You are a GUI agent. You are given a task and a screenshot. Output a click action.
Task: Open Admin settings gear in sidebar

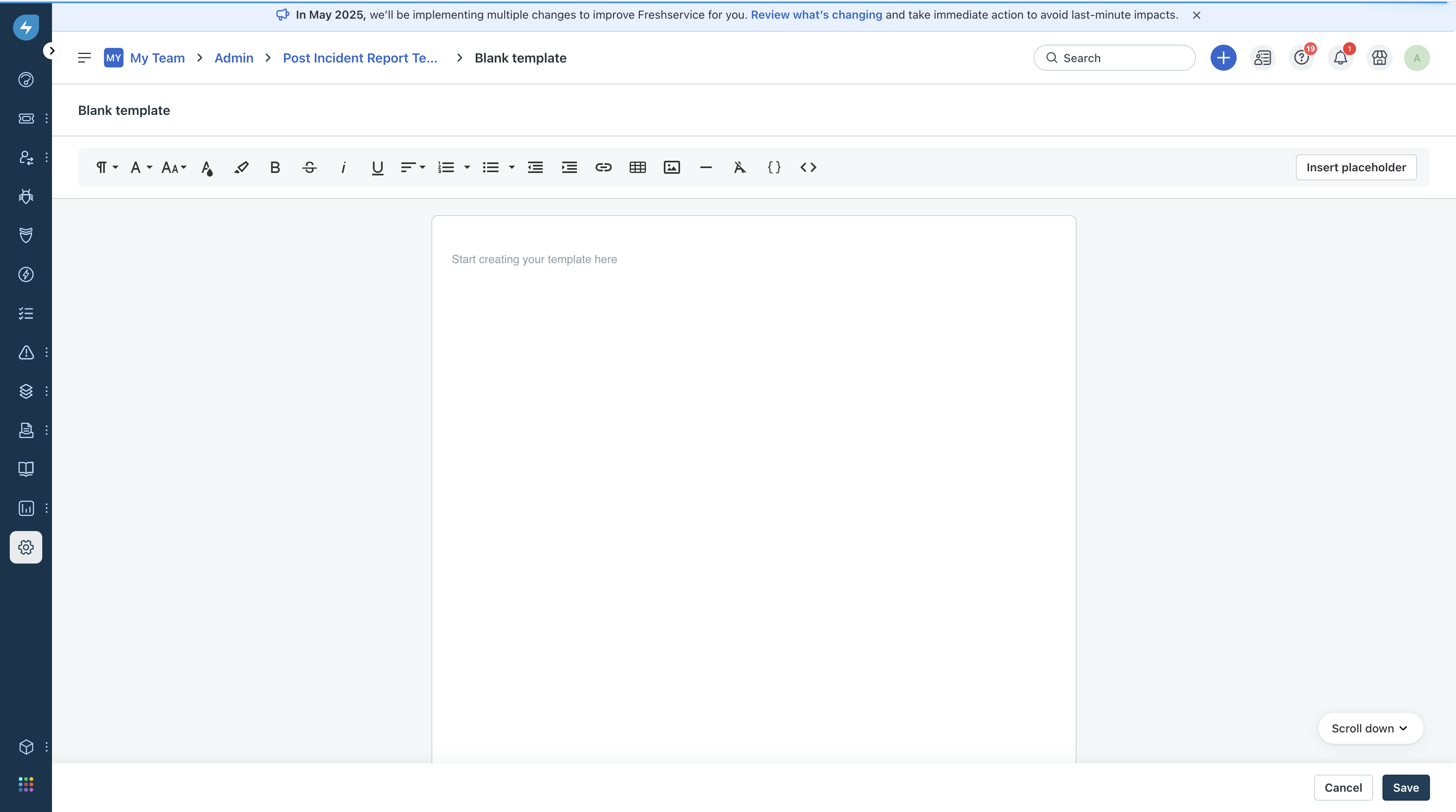click(26, 546)
